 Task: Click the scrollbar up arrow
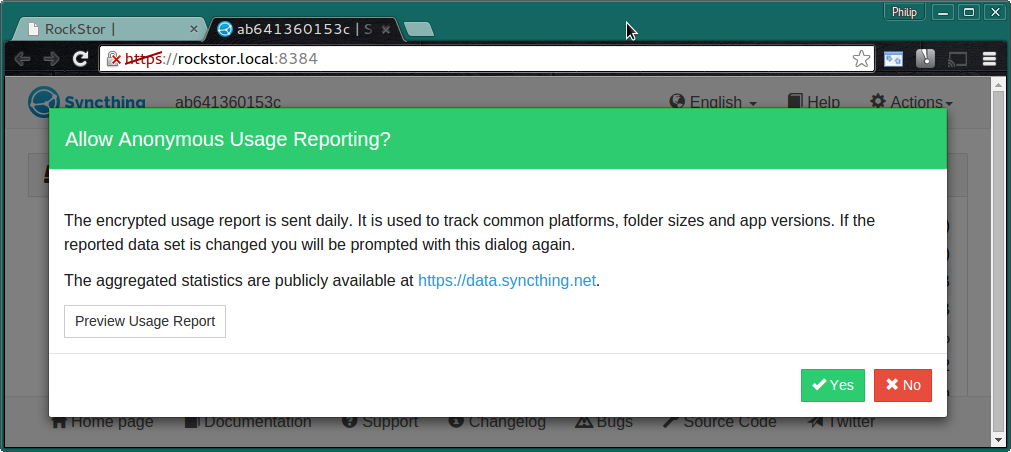coord(997,84)
